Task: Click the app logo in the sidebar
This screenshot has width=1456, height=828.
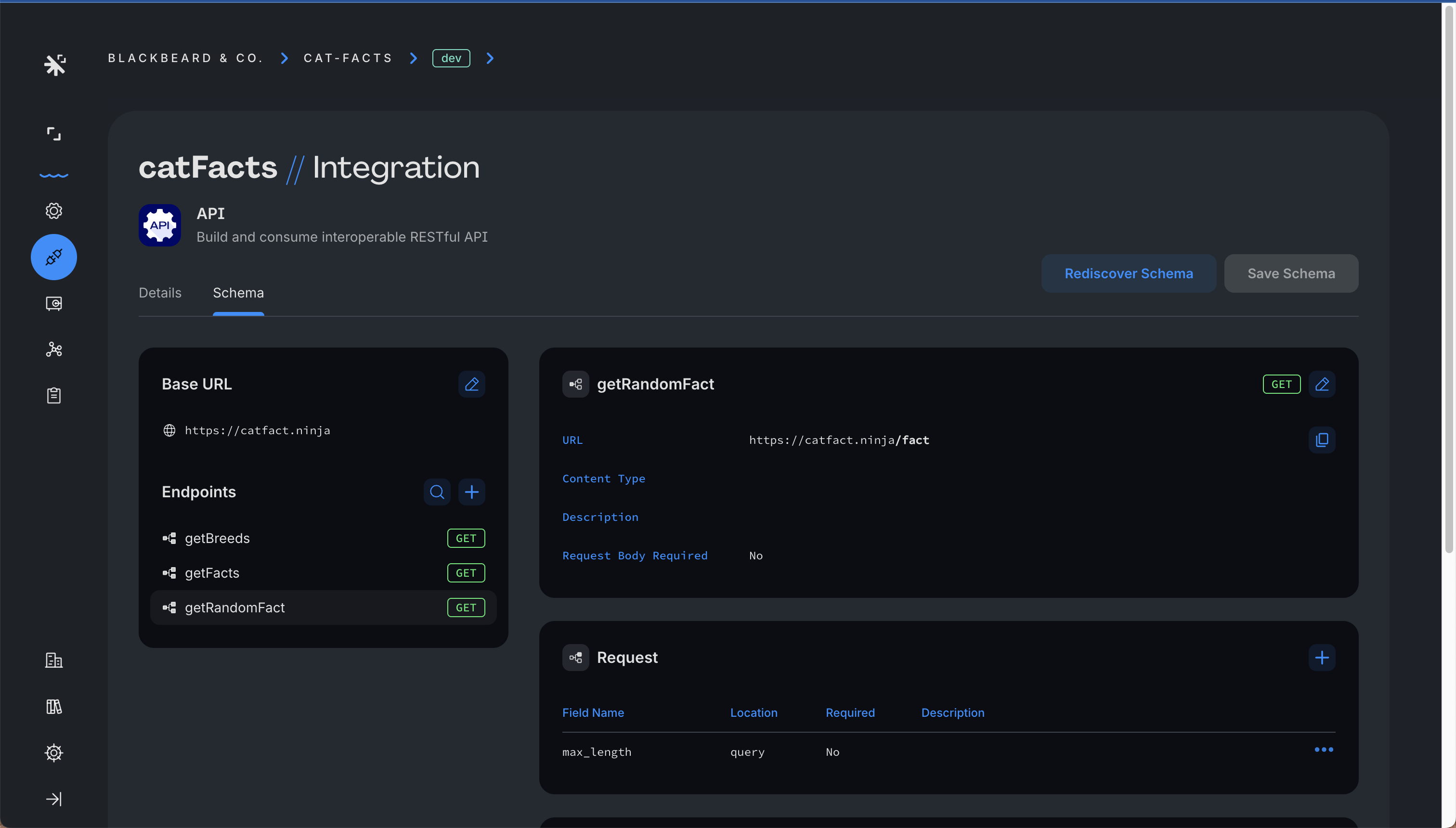Action: point(54,65)
